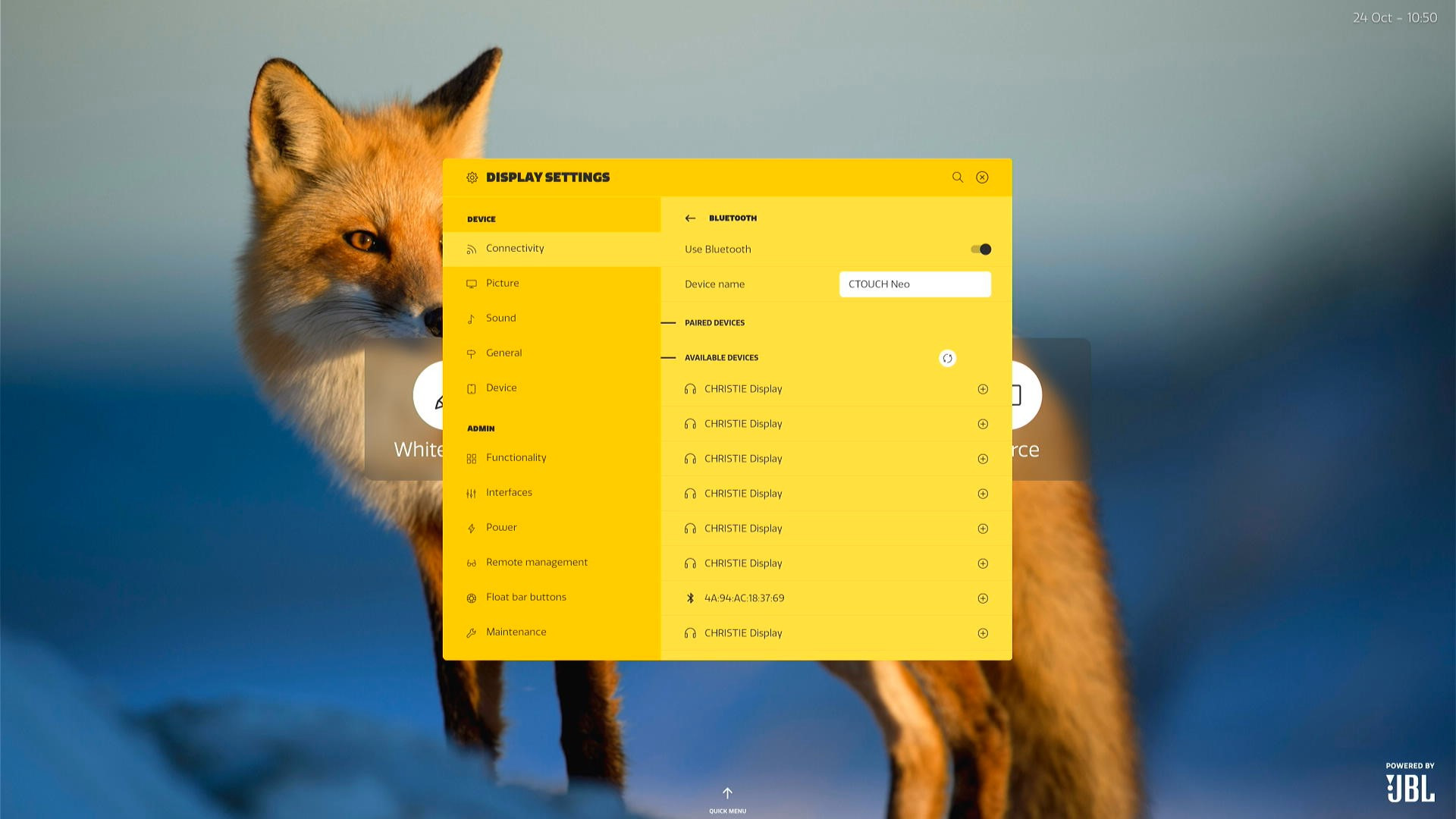Click the Functionality grid icon

(x=471, y=459)
